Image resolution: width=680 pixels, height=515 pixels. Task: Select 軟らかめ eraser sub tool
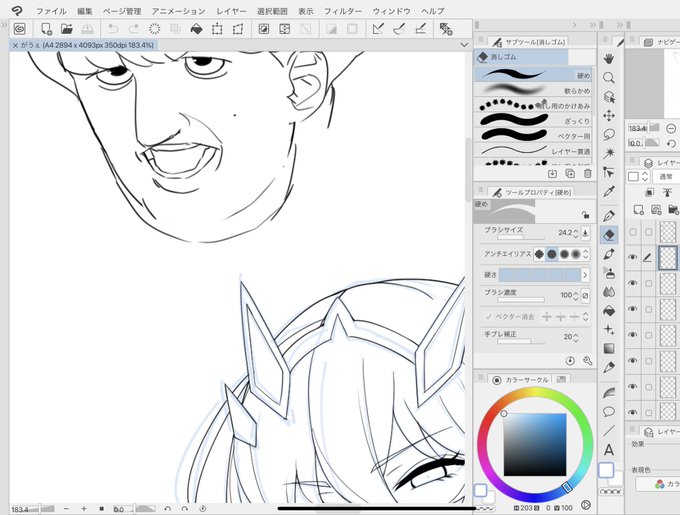(533, 90)
